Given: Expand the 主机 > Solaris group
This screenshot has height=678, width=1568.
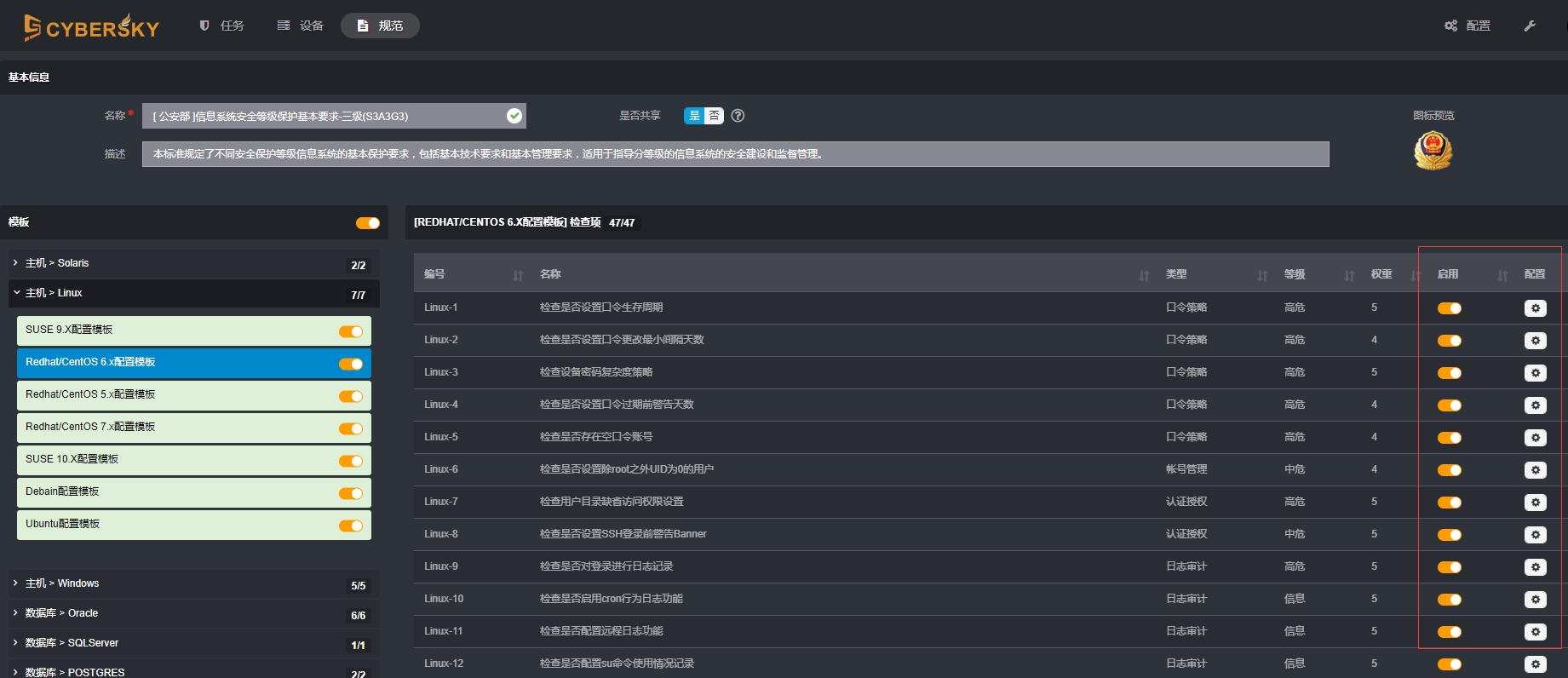Looking at the screenshot, I should 57,263.
